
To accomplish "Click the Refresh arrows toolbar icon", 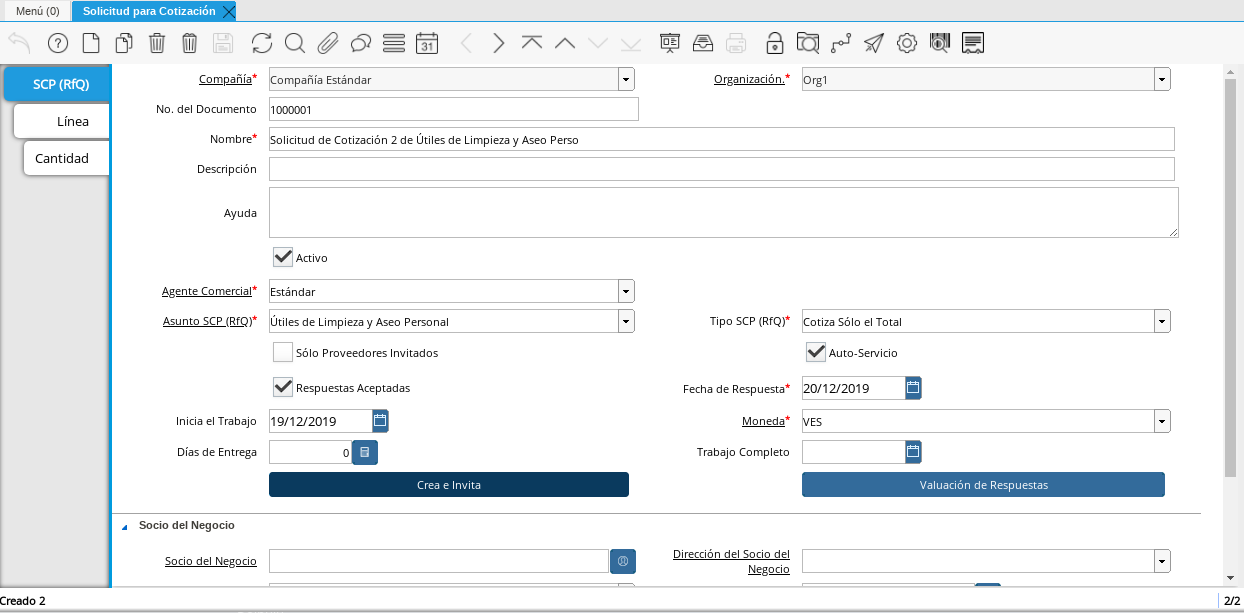I will point(262,43).
